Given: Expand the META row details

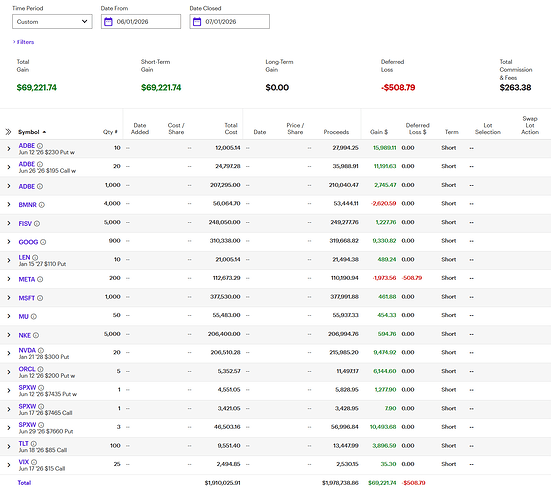Looking at the screenshot, I should pyautogui.click(x=9, y=280).
